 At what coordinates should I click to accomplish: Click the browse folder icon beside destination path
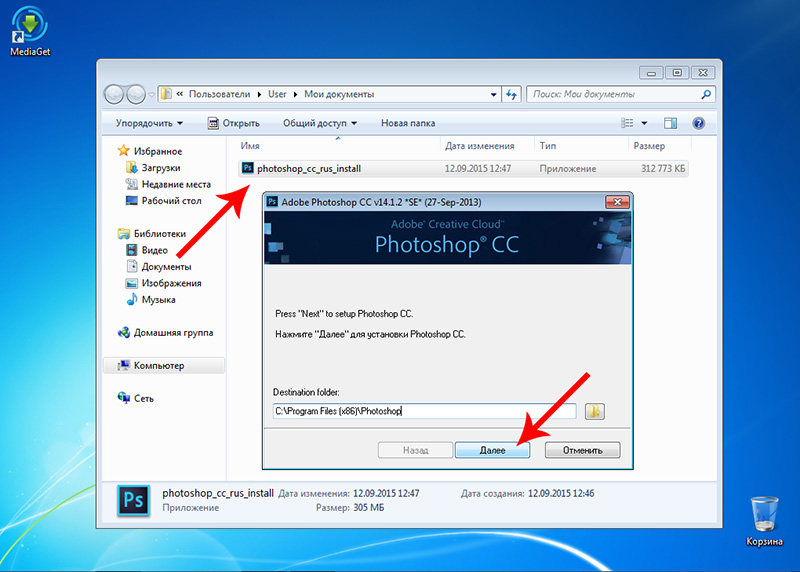tap(595, 411)
